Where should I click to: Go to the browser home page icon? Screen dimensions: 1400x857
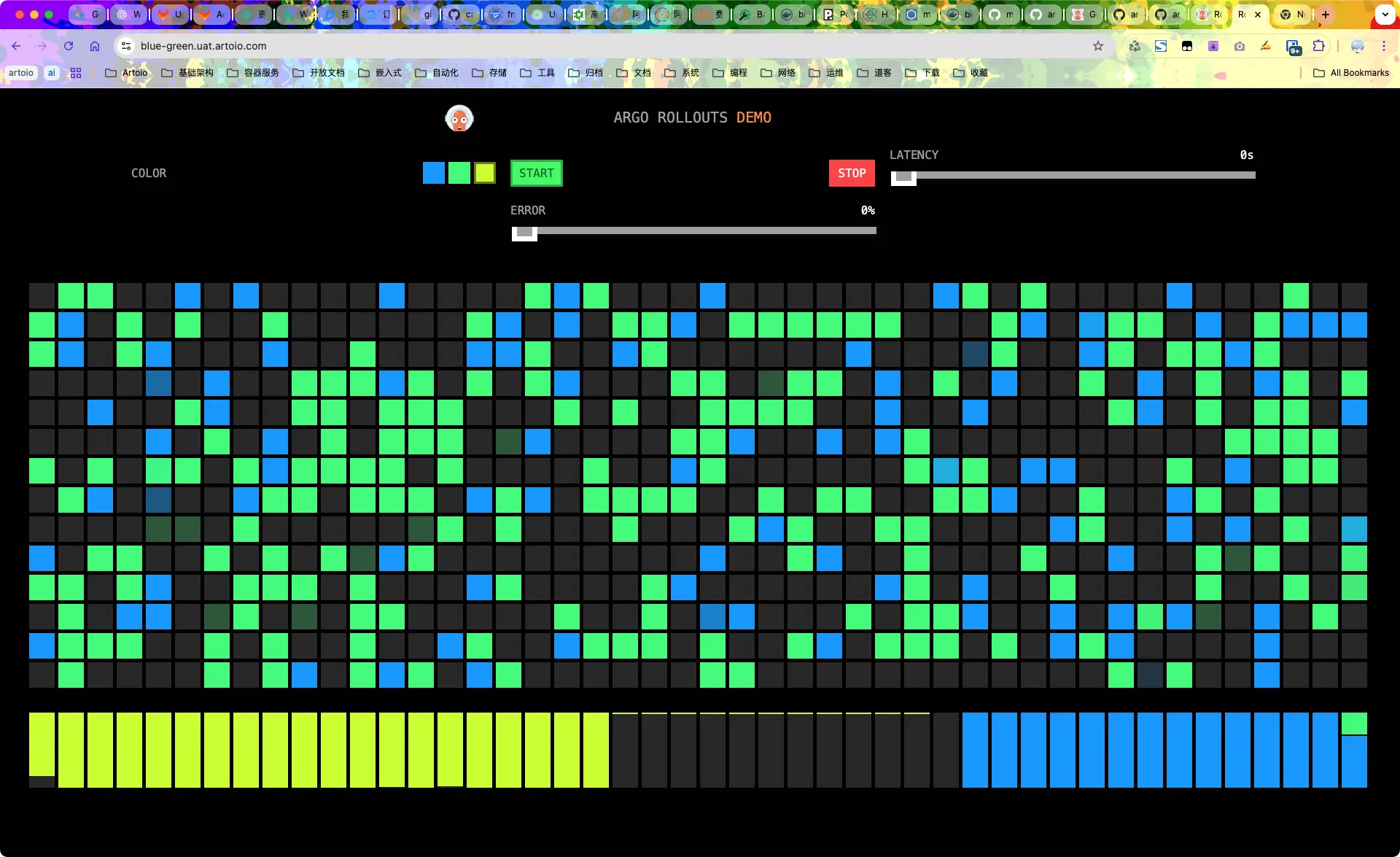click(95, 46)
